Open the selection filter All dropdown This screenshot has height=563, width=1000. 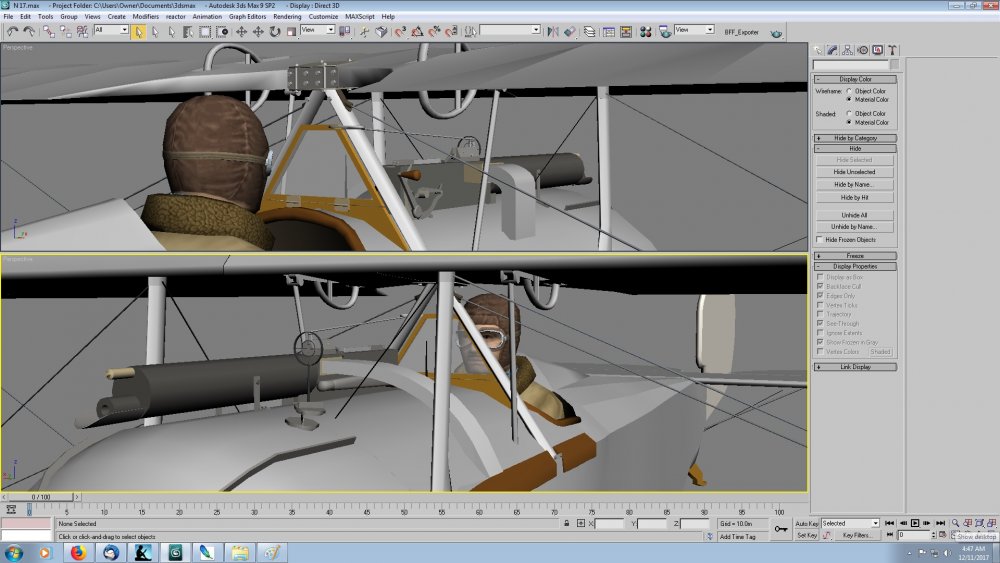[x=111, y=30]
